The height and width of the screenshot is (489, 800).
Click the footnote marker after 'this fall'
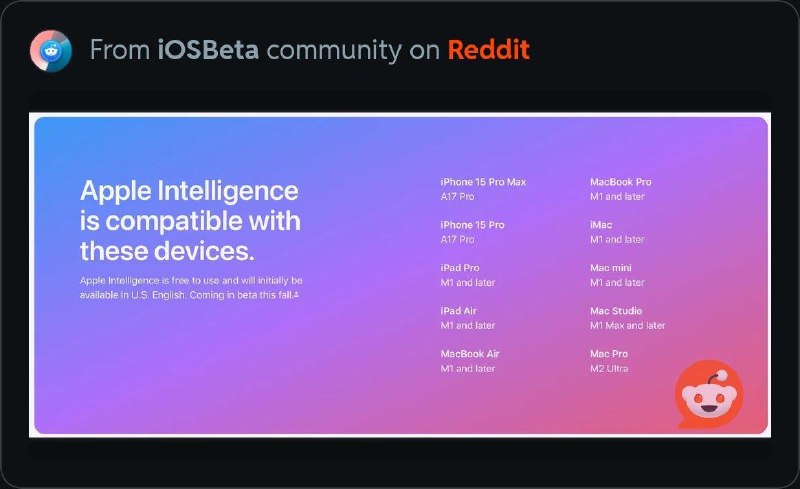[x=296, y=296]
